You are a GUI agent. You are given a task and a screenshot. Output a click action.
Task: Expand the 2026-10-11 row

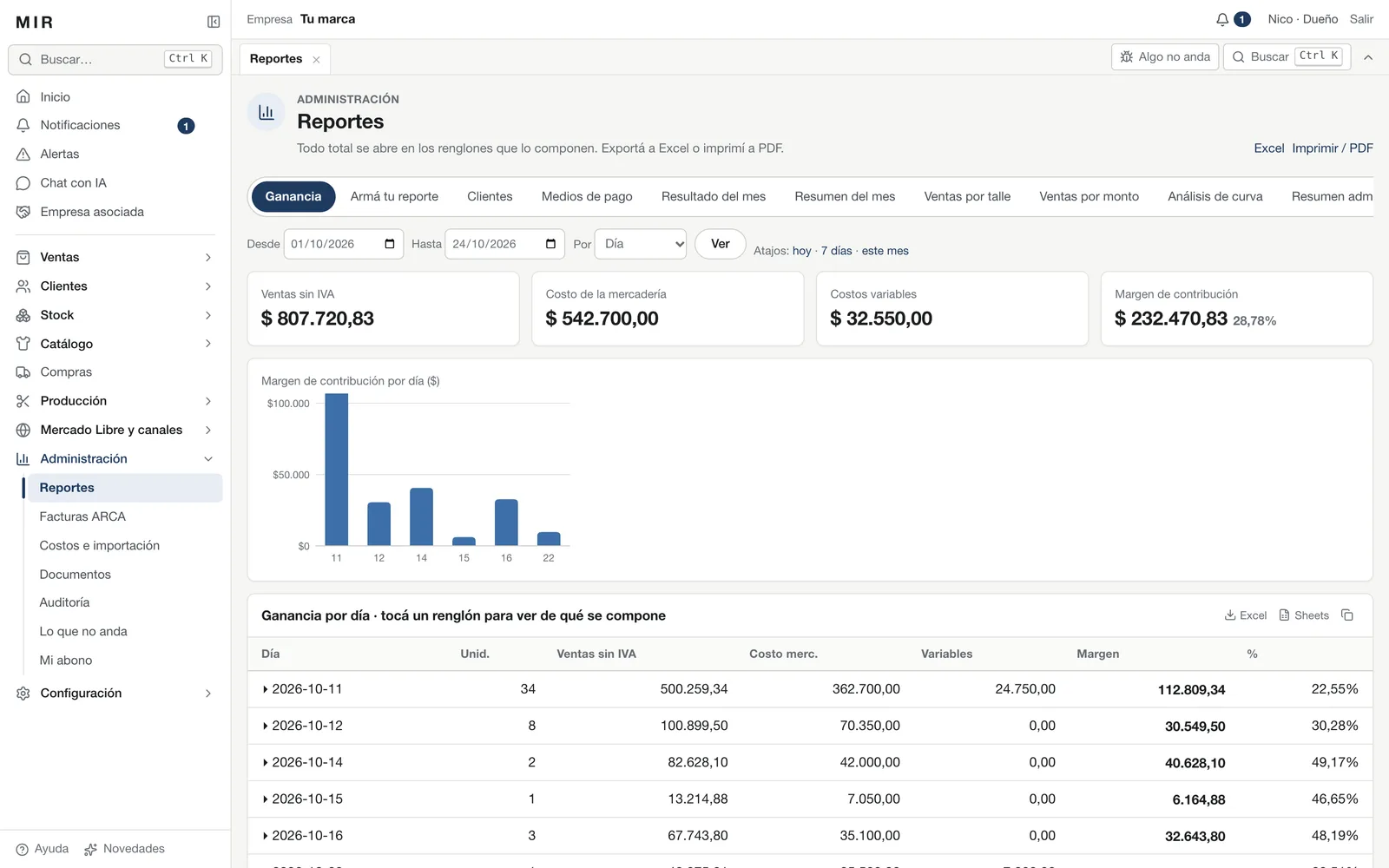tap(810, 689)
